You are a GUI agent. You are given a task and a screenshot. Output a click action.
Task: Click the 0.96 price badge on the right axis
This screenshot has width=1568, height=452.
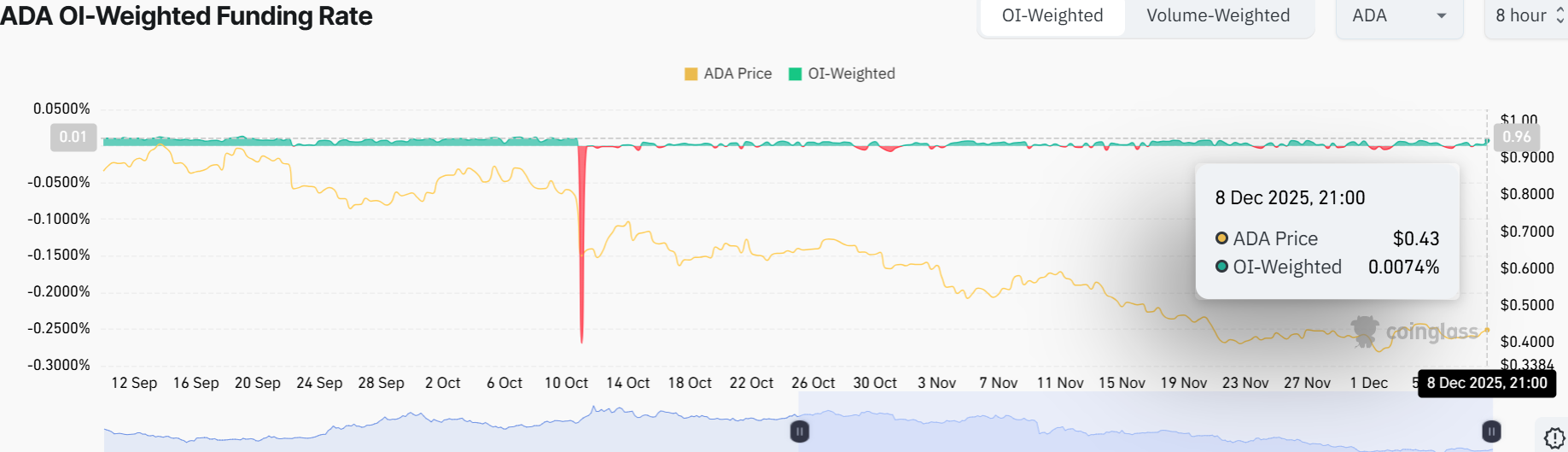[1516, 137]
